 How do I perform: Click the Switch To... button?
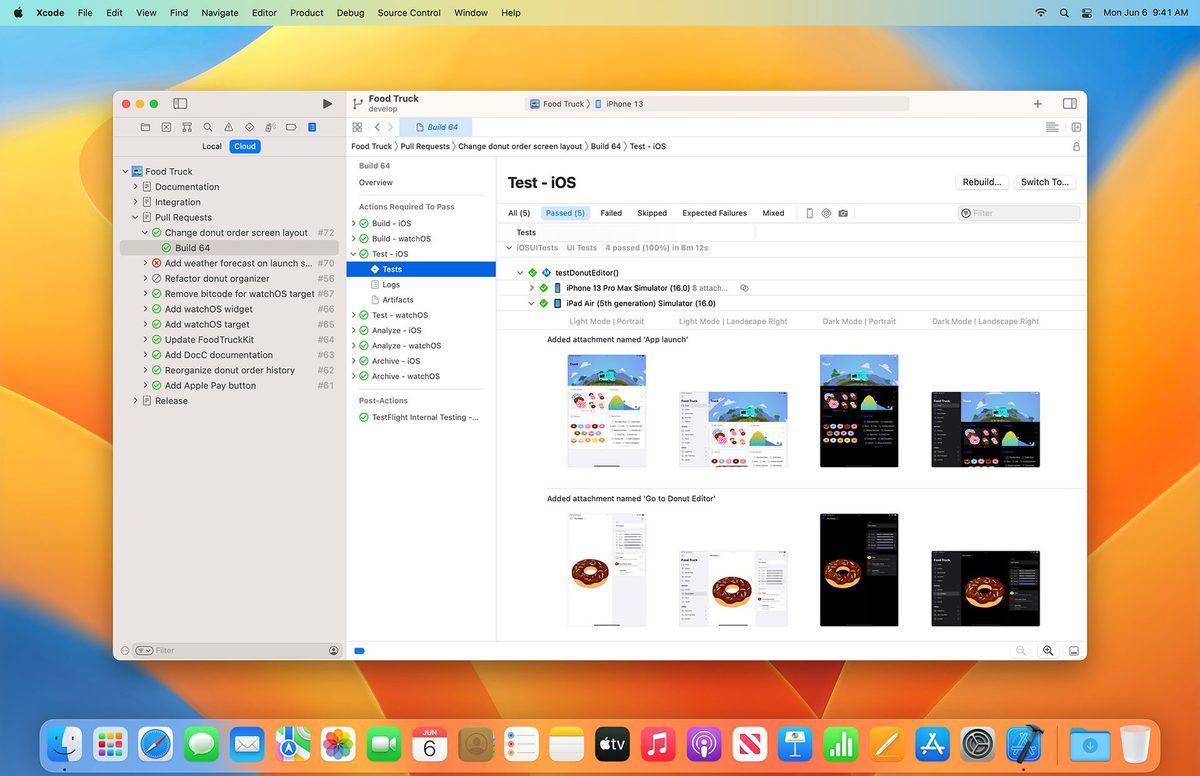click(x=1045, y=182)
